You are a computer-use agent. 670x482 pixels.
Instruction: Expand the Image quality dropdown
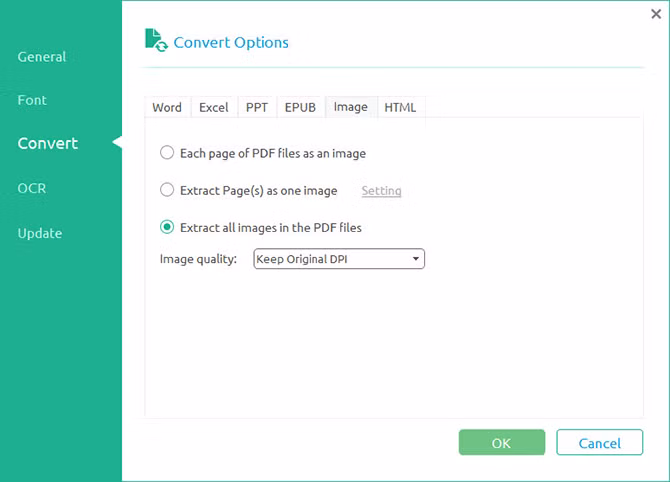339,259
